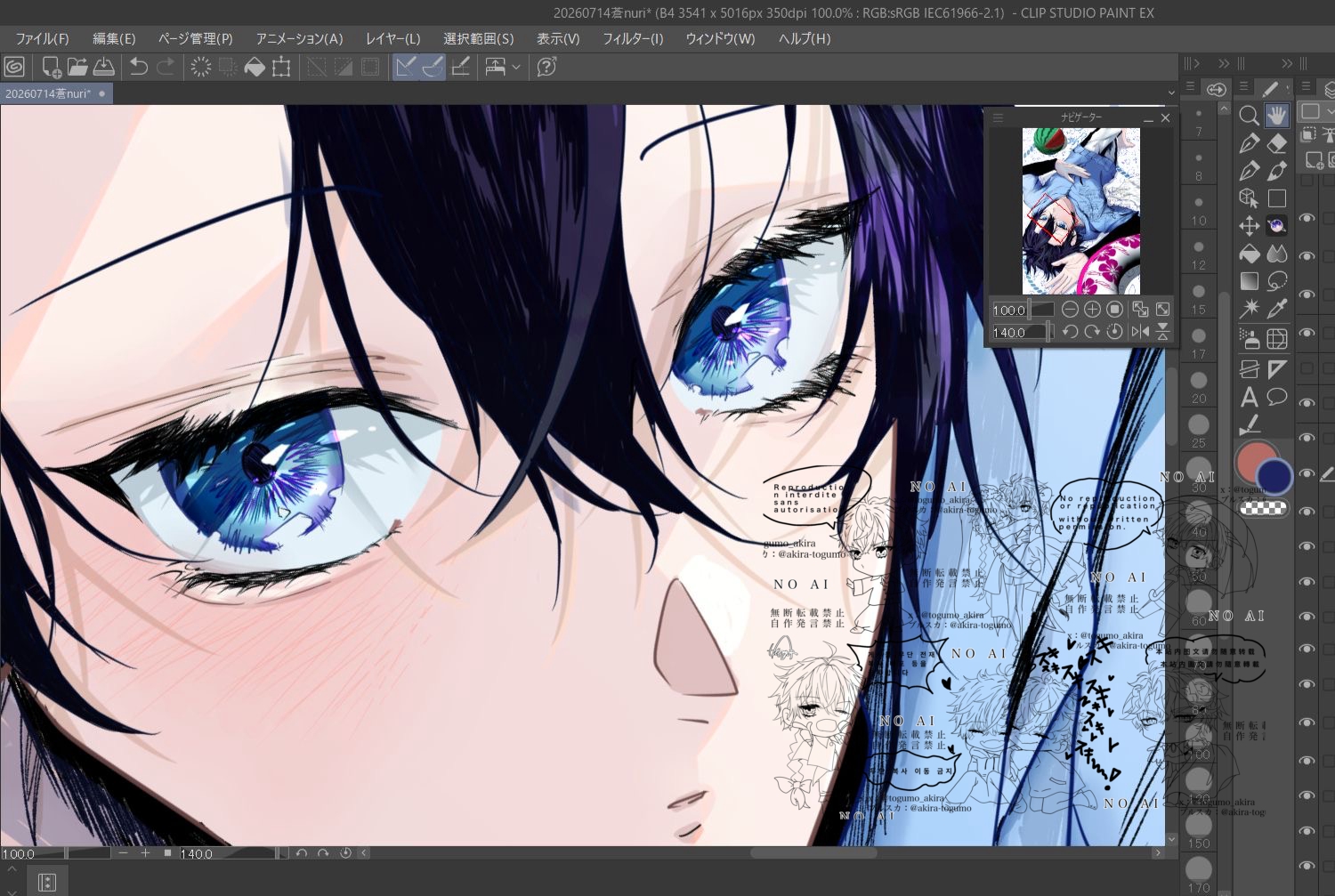Select the Eyedropper tool
The height and width of the screenshot is (896, 1335).
point(1277,309)
